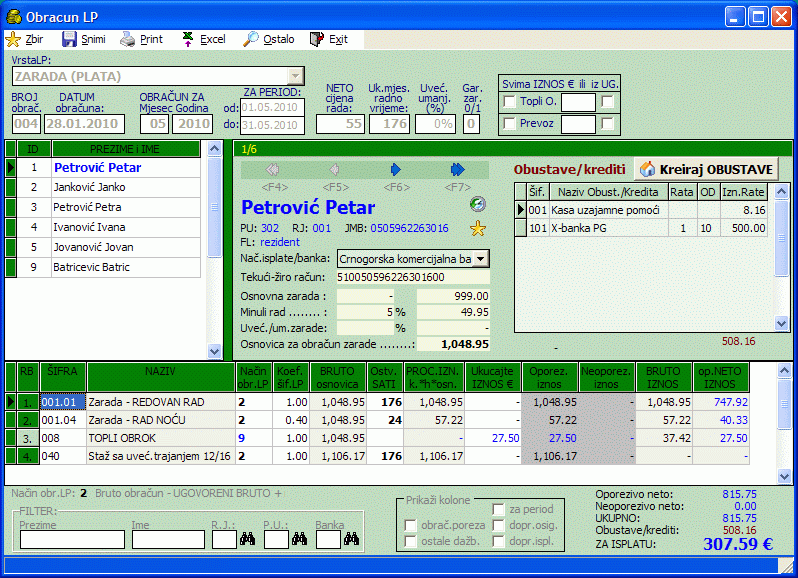Click the Kreiraj OBUSTAVE button
The height and width of the screenshot is (578, 798).
coord(707,169)
